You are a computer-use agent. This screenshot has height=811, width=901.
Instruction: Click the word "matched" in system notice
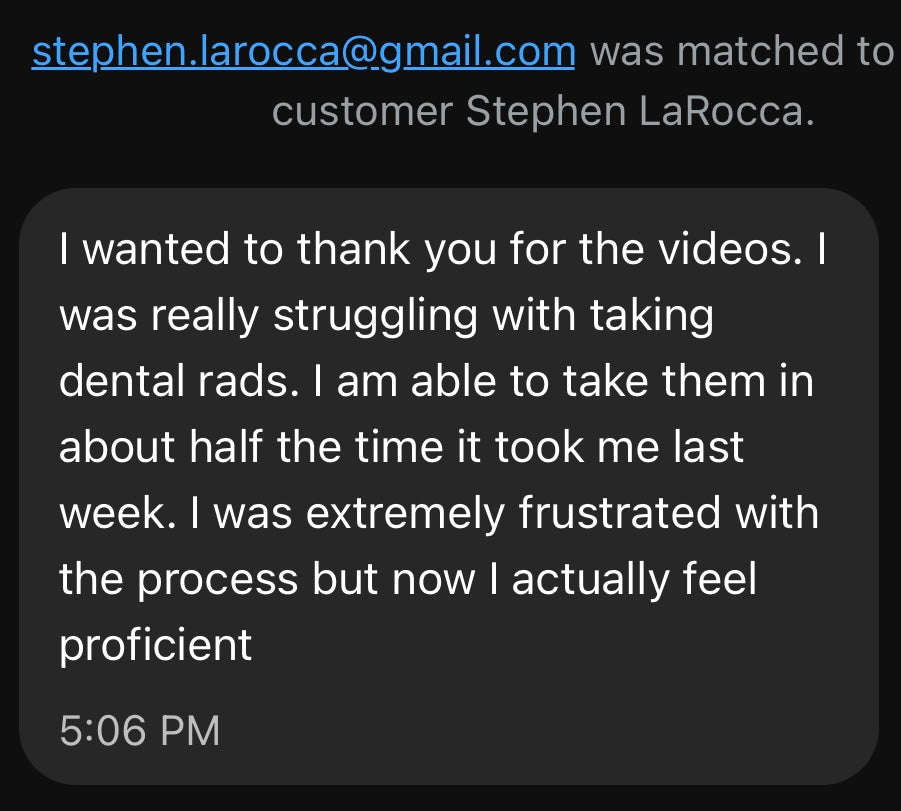point(740,52)
